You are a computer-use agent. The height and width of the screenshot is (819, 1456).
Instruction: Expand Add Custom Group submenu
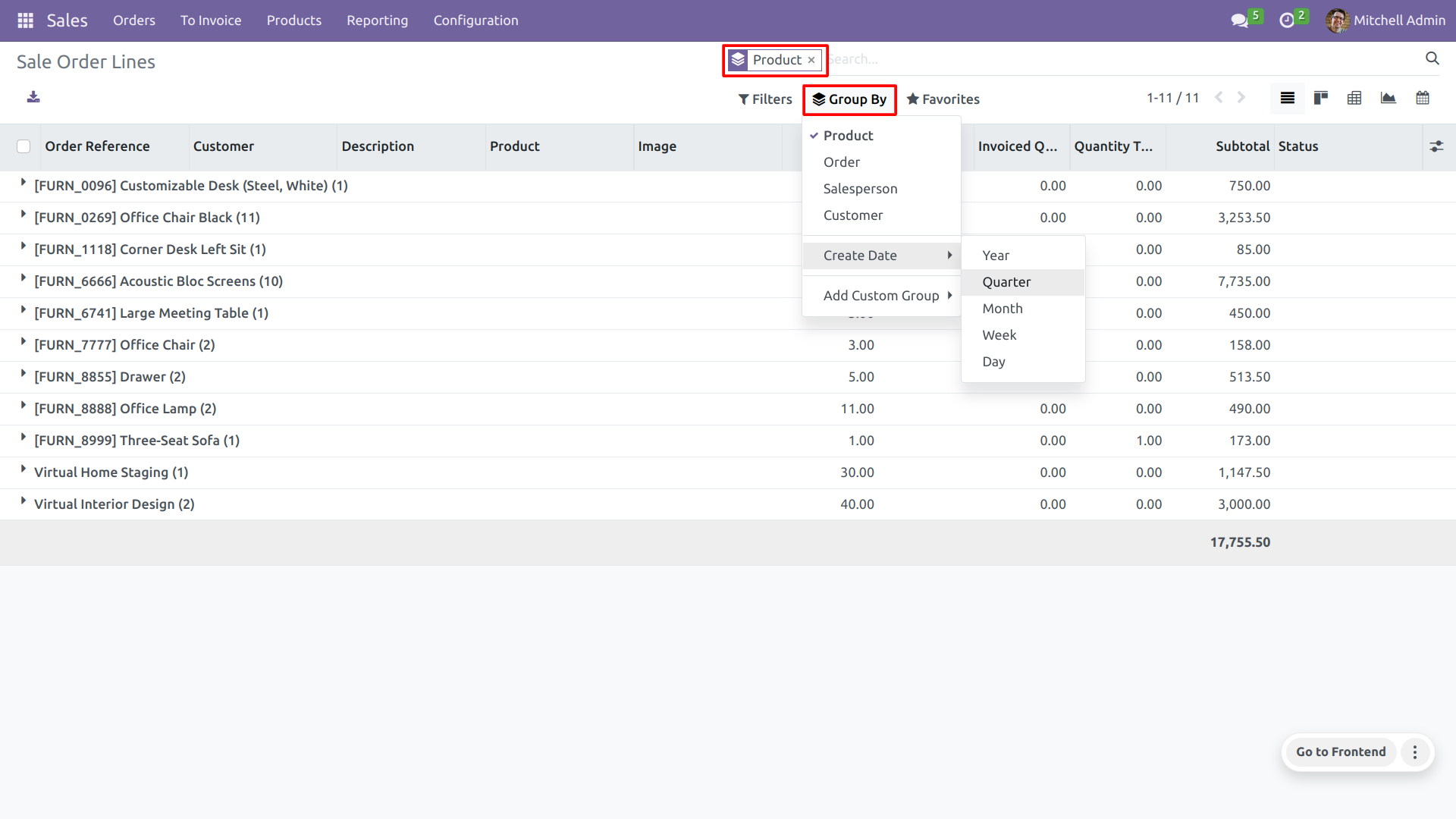pos(881,296)
